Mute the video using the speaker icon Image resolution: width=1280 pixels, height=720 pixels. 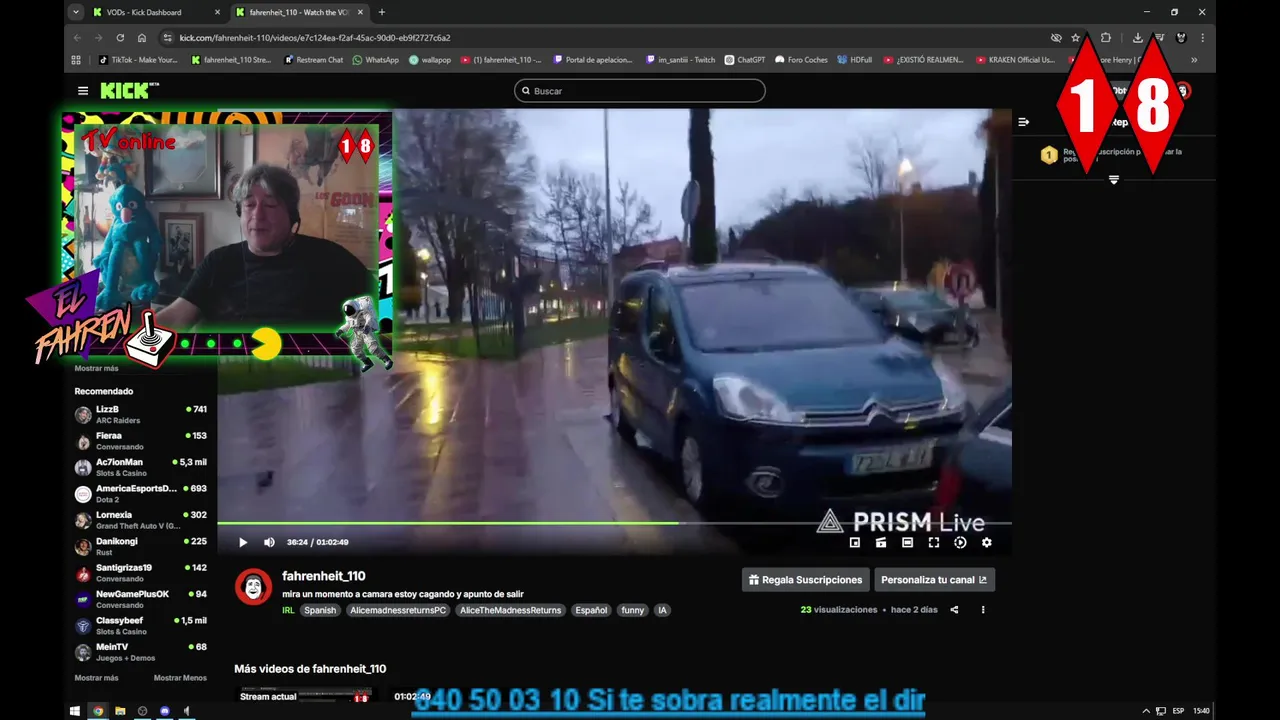coord(269,542)
